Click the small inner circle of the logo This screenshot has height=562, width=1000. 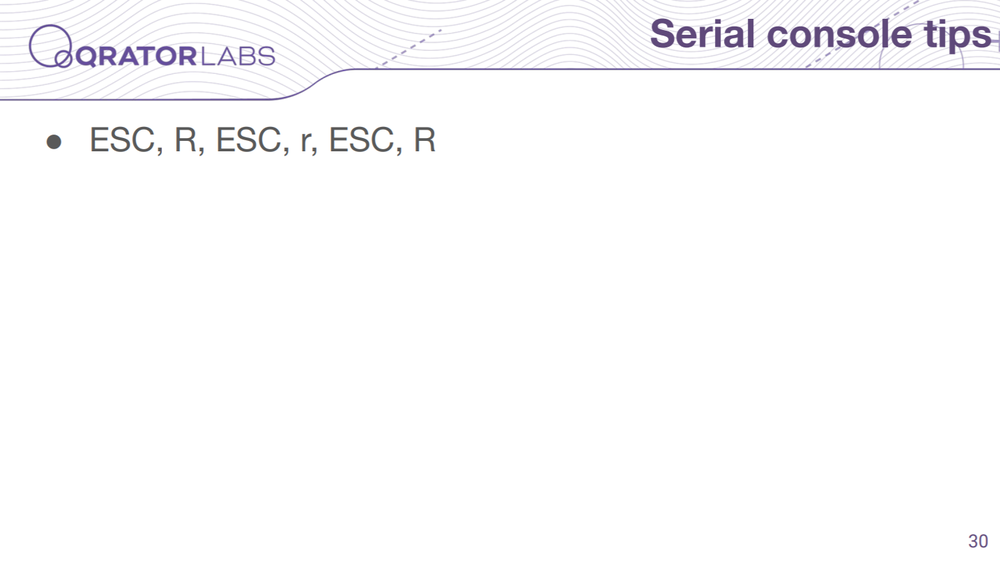(x=63, y=60)
